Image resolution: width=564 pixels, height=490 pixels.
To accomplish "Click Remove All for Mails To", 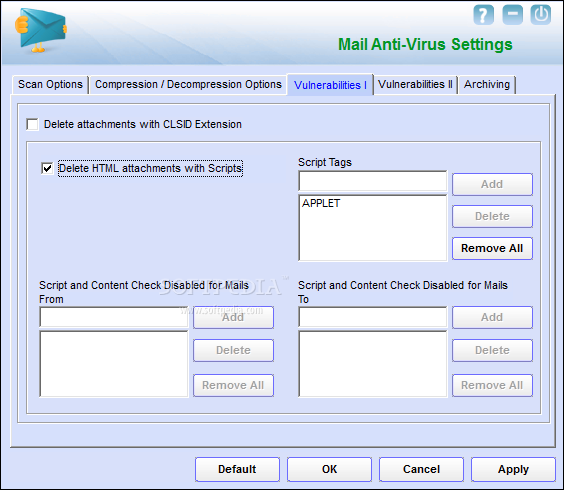I will coord(492,385).
